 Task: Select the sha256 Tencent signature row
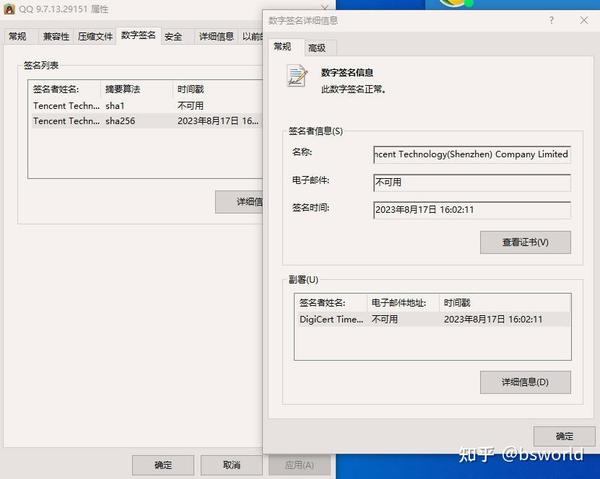[x=147, y=121]
